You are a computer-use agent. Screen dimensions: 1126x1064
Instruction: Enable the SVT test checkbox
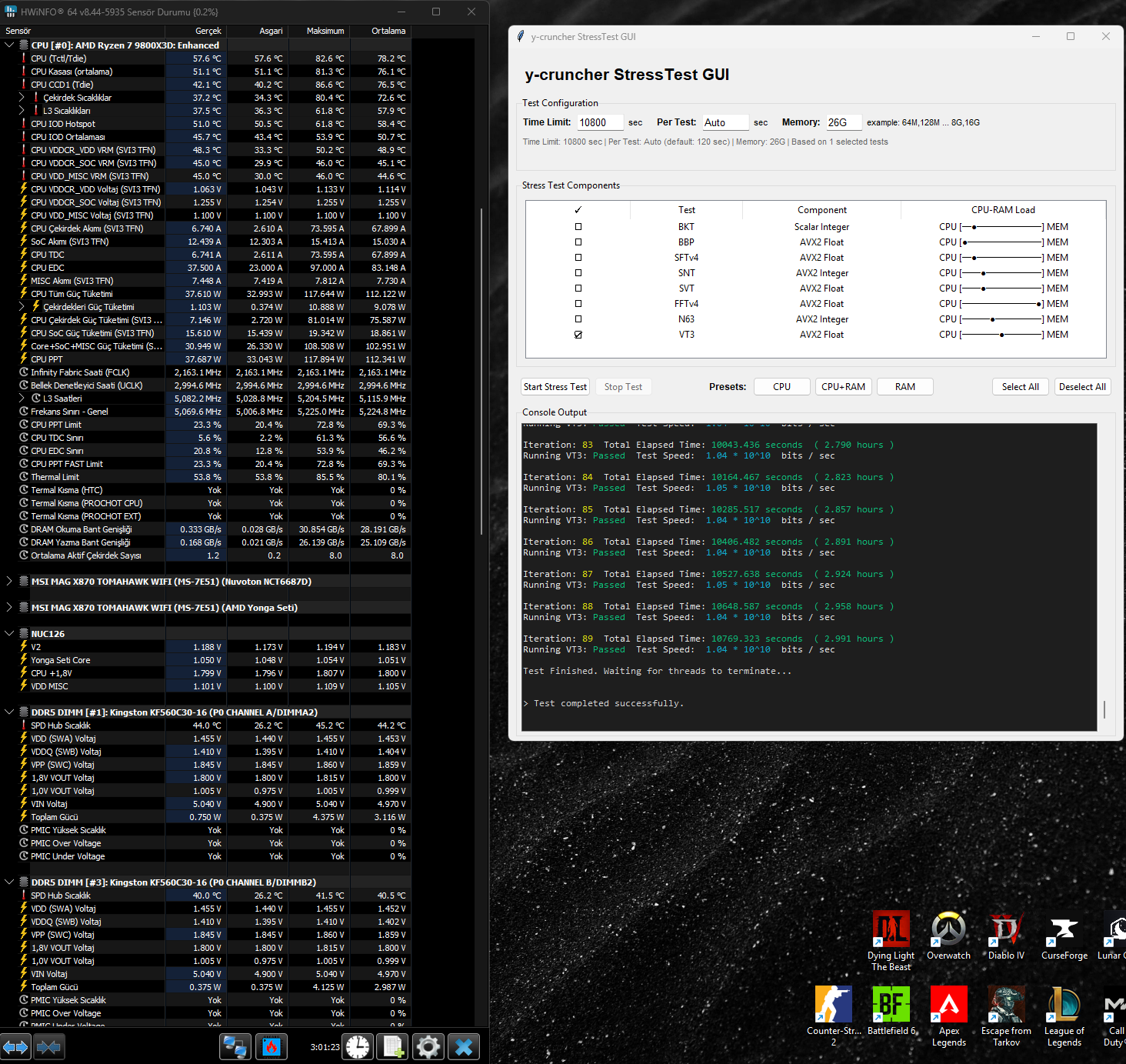pos(578,289)
